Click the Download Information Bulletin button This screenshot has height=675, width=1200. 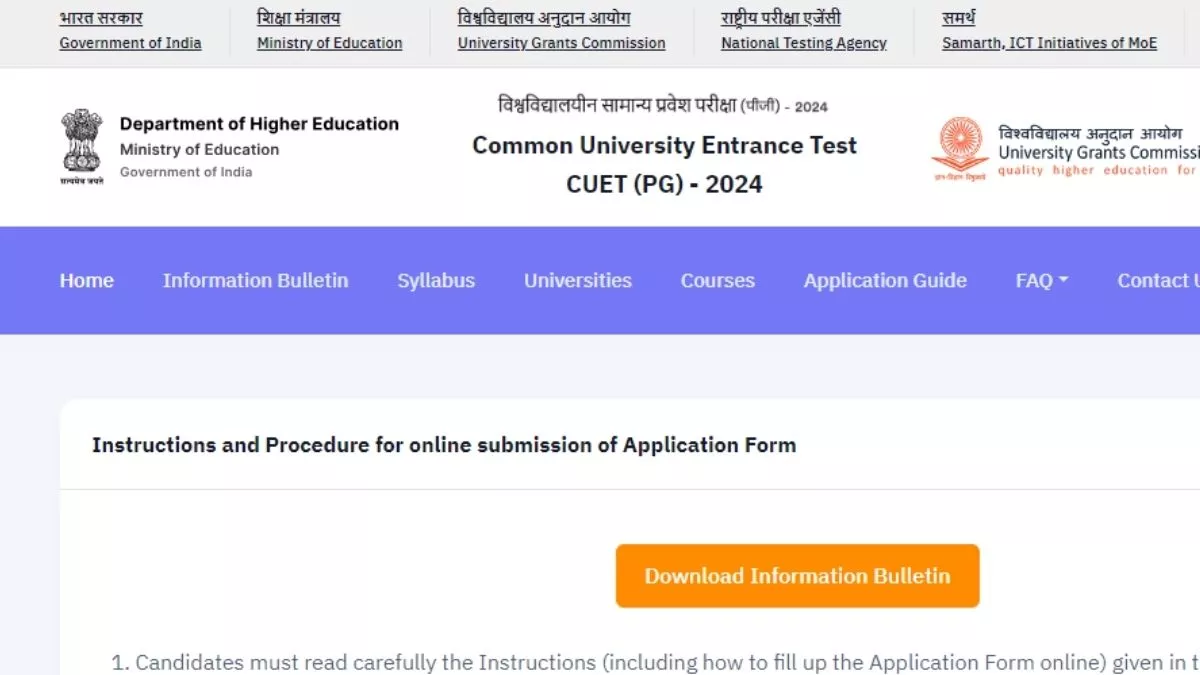pos(797,576)
